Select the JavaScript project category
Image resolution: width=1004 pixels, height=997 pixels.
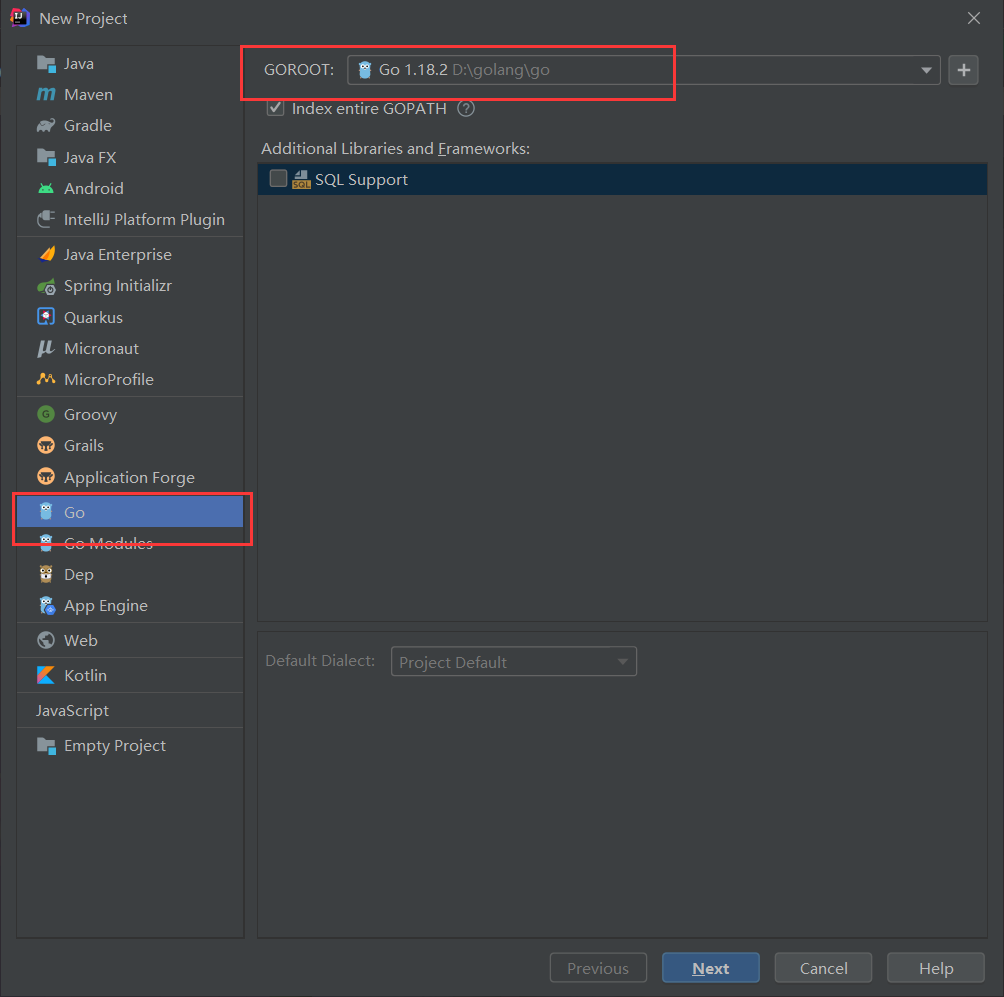tap(130, 710)
